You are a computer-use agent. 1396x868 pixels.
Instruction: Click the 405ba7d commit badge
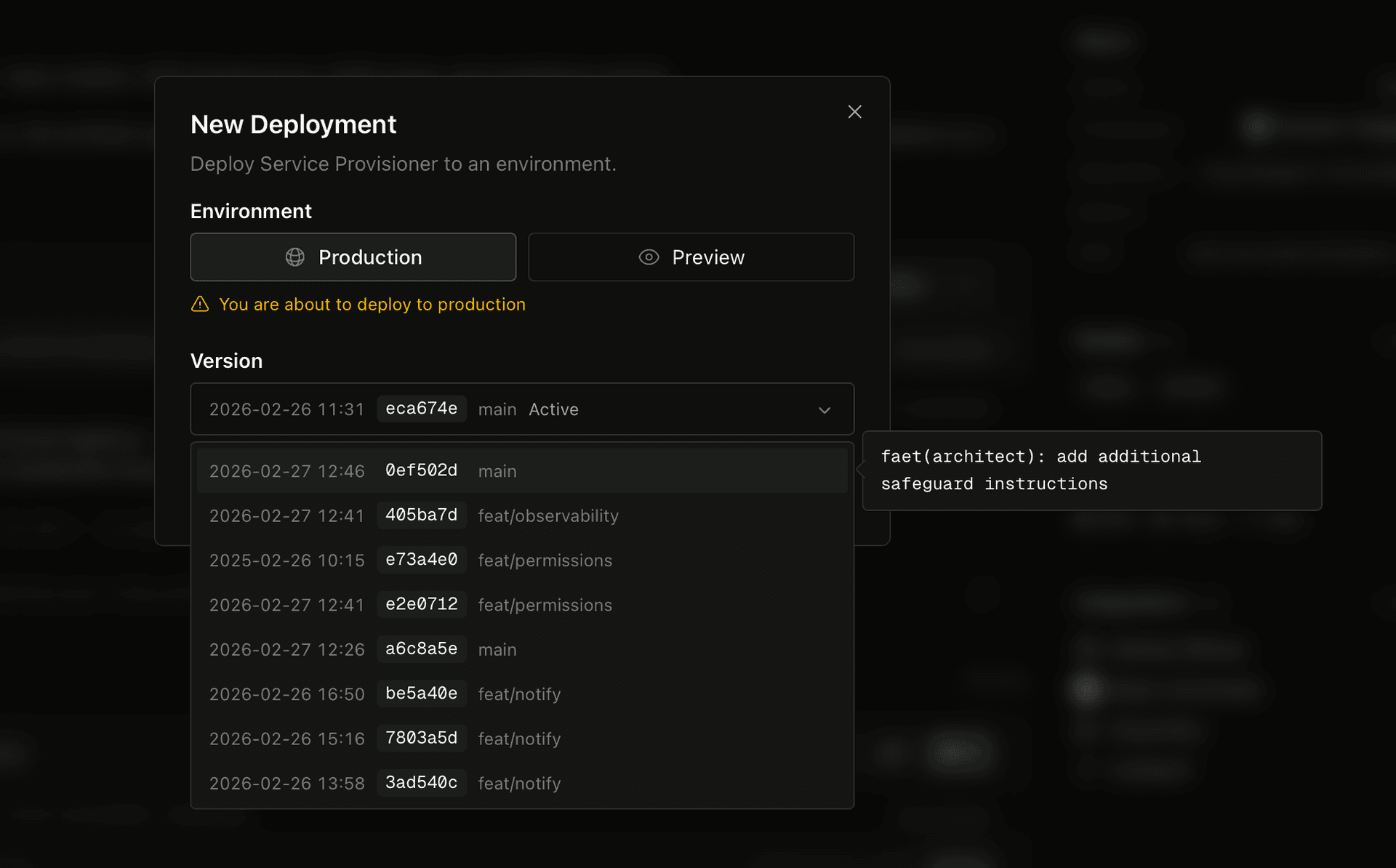[x=421, y=515]
